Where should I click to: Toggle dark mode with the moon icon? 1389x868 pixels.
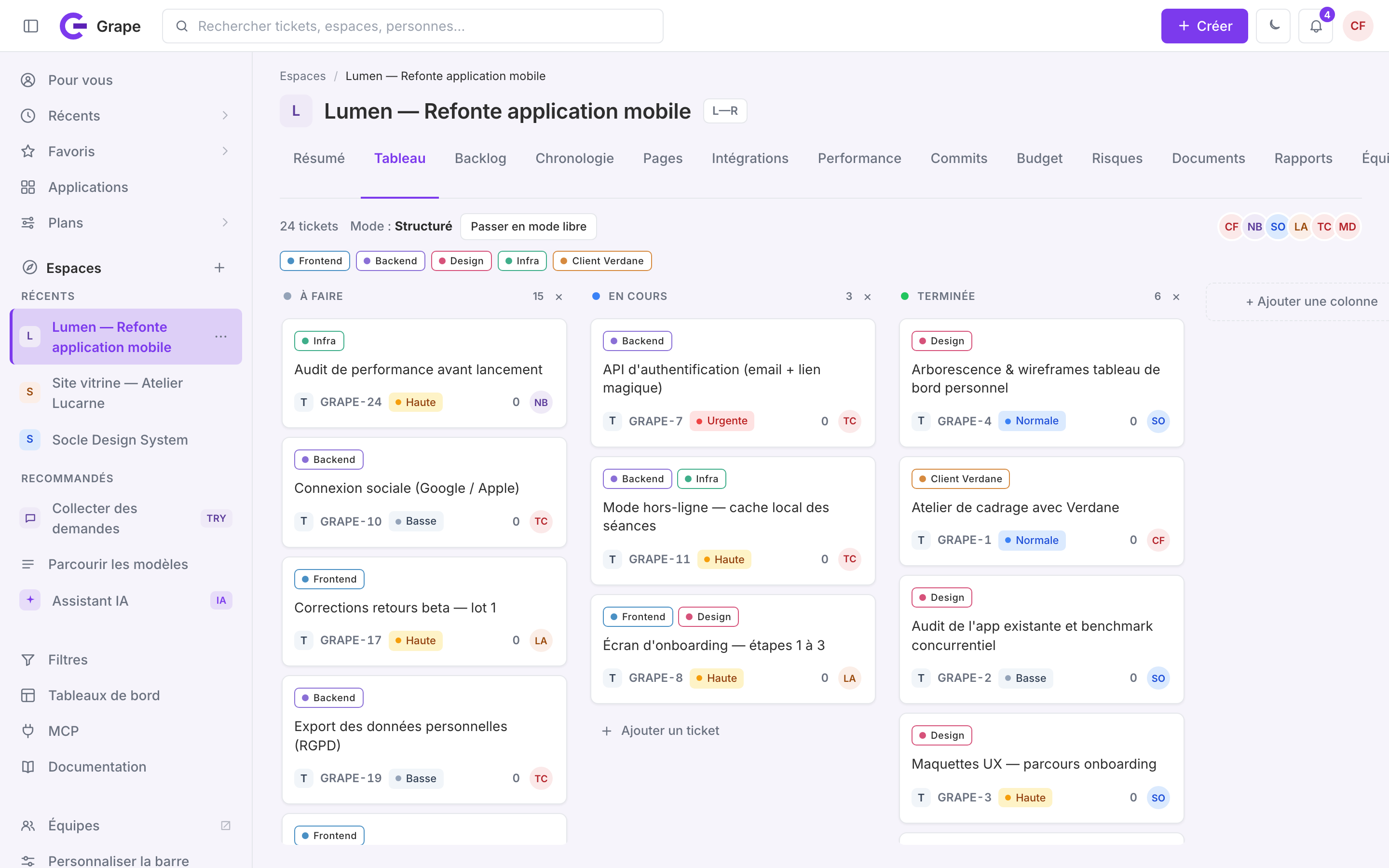pos(1273,26)
